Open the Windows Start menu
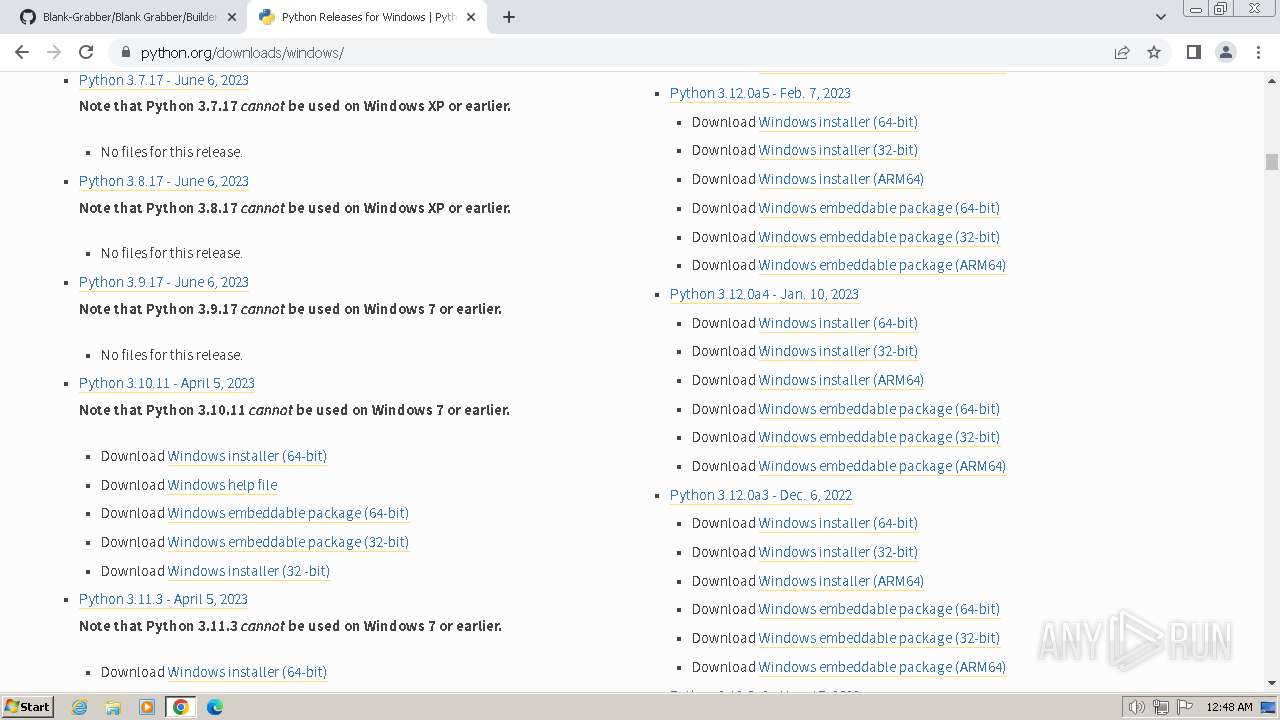Image resolution: width=1280 pixels, height=720 pixels. point(27,707)
